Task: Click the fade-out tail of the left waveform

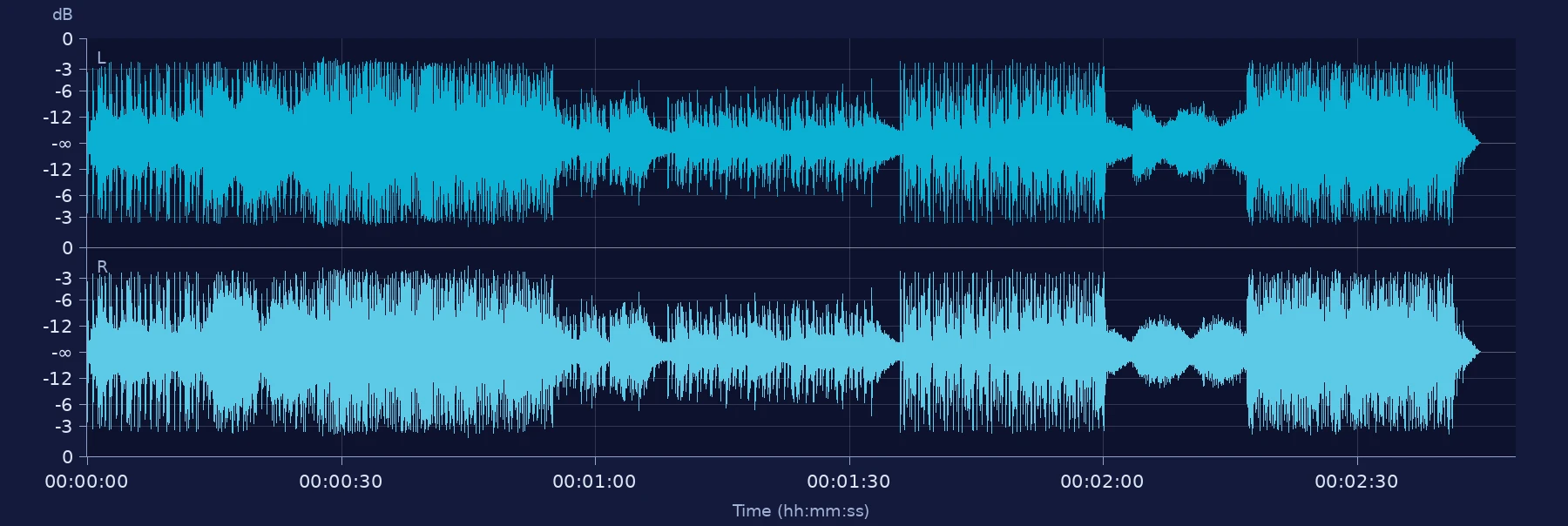Action: pos(1467,143)
